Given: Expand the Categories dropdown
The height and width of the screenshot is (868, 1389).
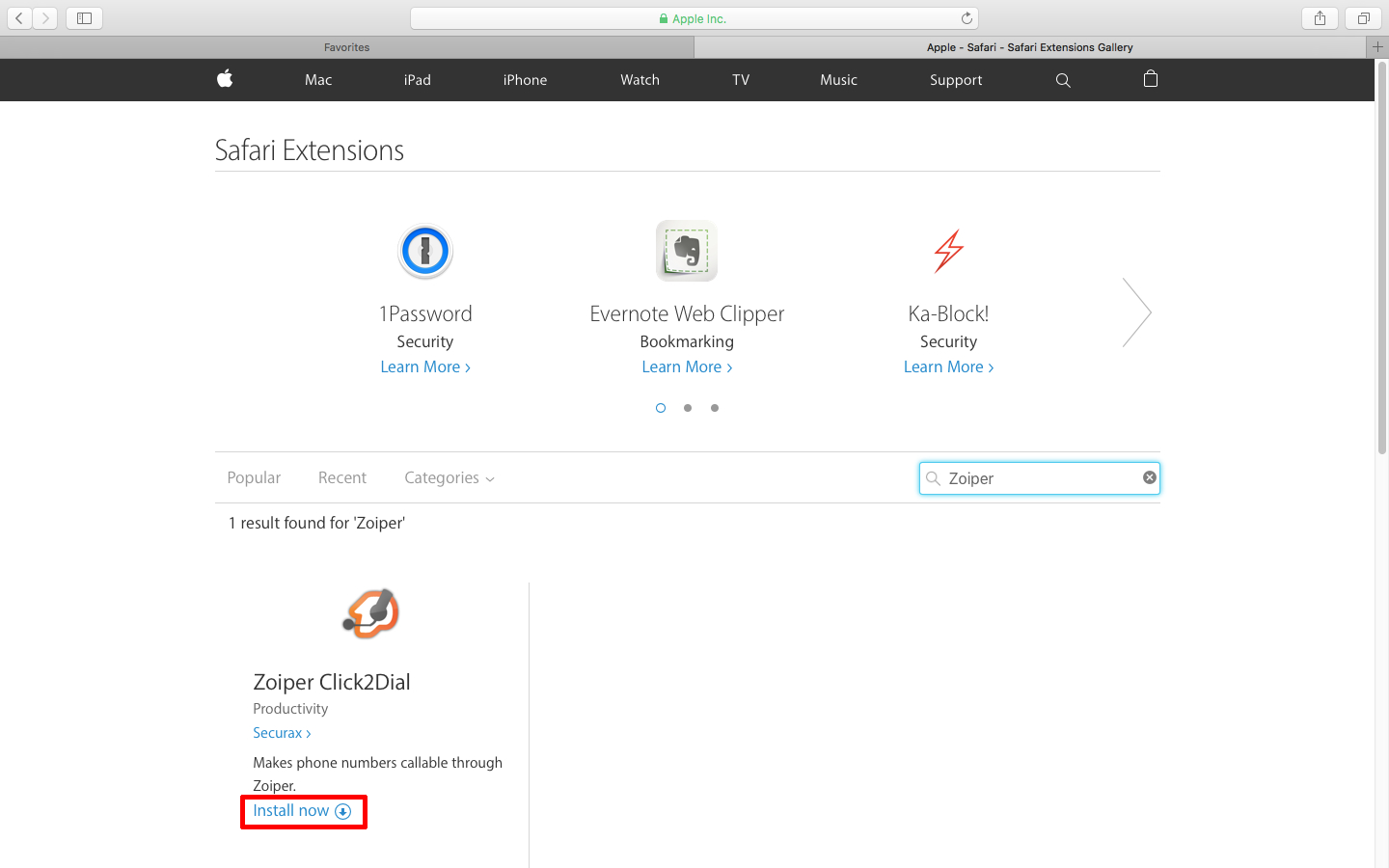Looking at the screenshot, I should pyautogui.click(x=449, y=478).
